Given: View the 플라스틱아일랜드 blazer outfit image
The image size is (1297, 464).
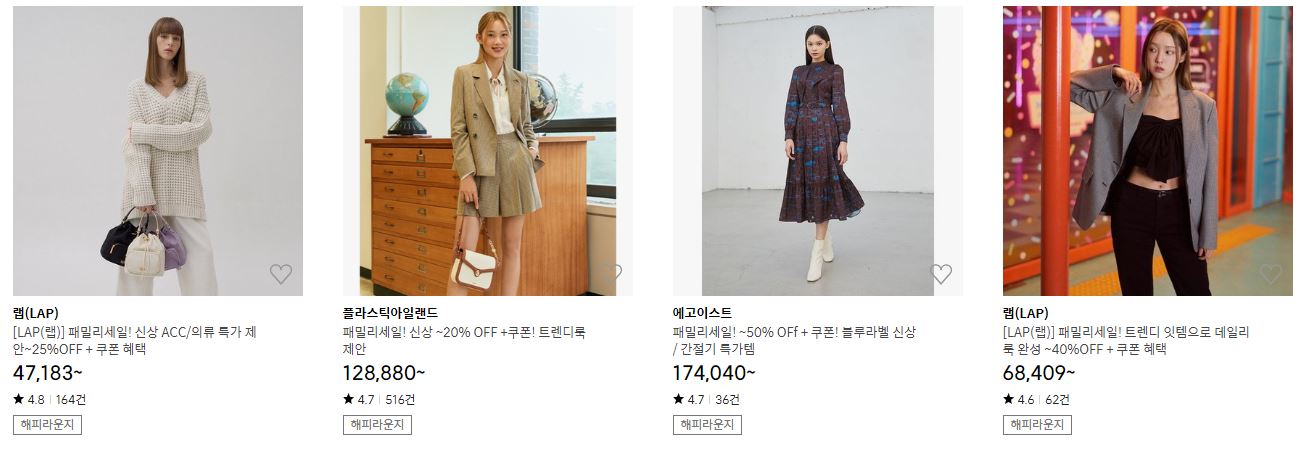Looking at the screenshot, I should (x=488, y=151).
